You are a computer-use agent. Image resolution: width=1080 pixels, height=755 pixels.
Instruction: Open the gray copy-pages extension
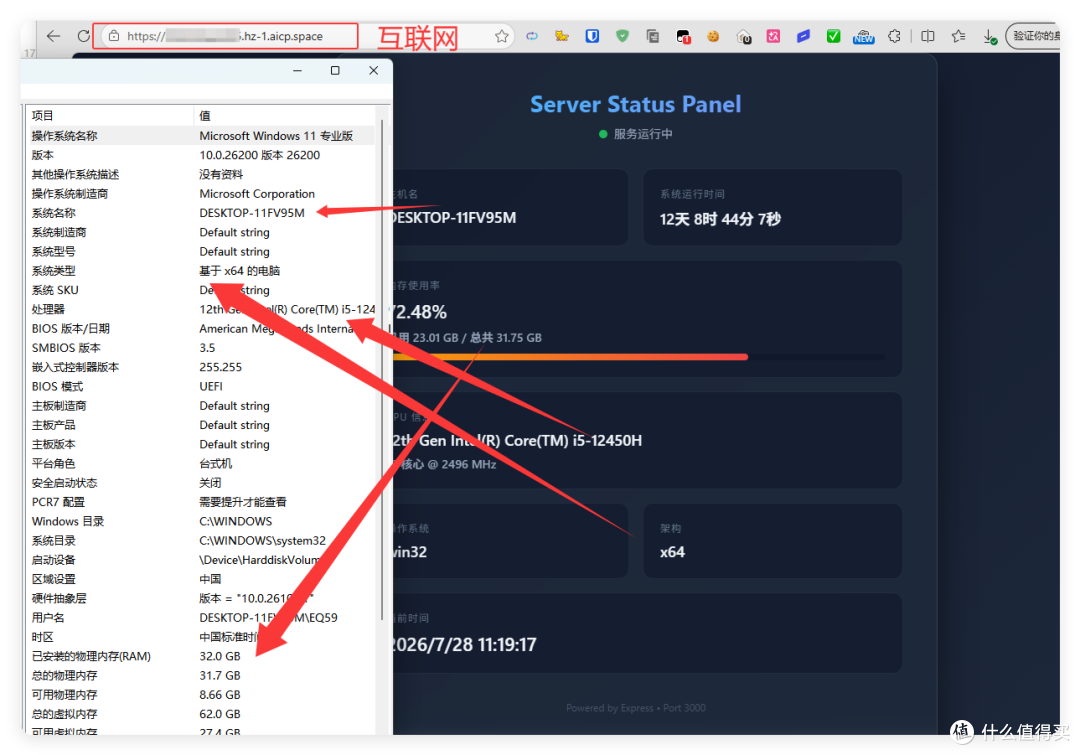pos(652,36)
